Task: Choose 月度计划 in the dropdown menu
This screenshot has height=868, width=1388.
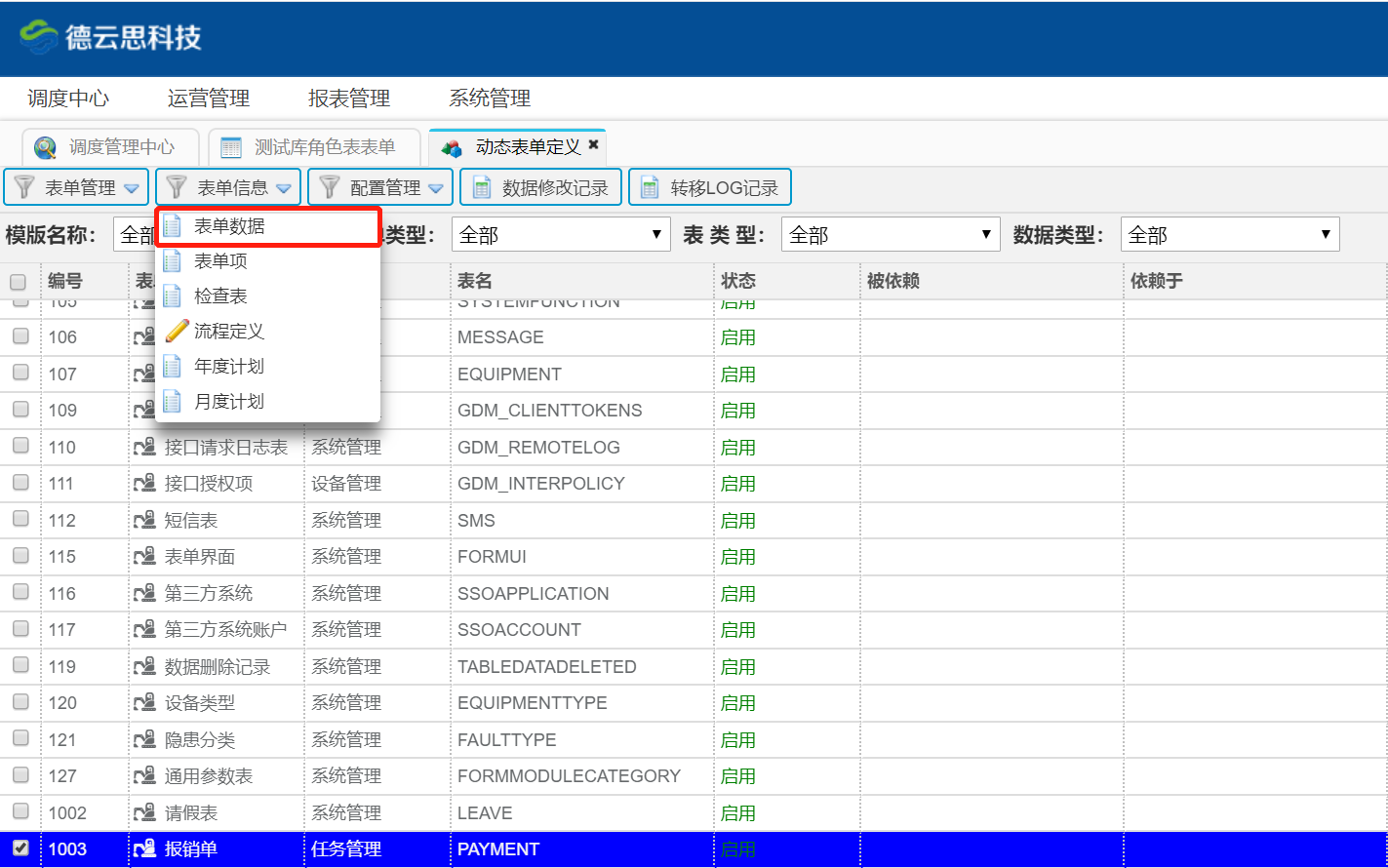Action: click(x=229, y=402)
